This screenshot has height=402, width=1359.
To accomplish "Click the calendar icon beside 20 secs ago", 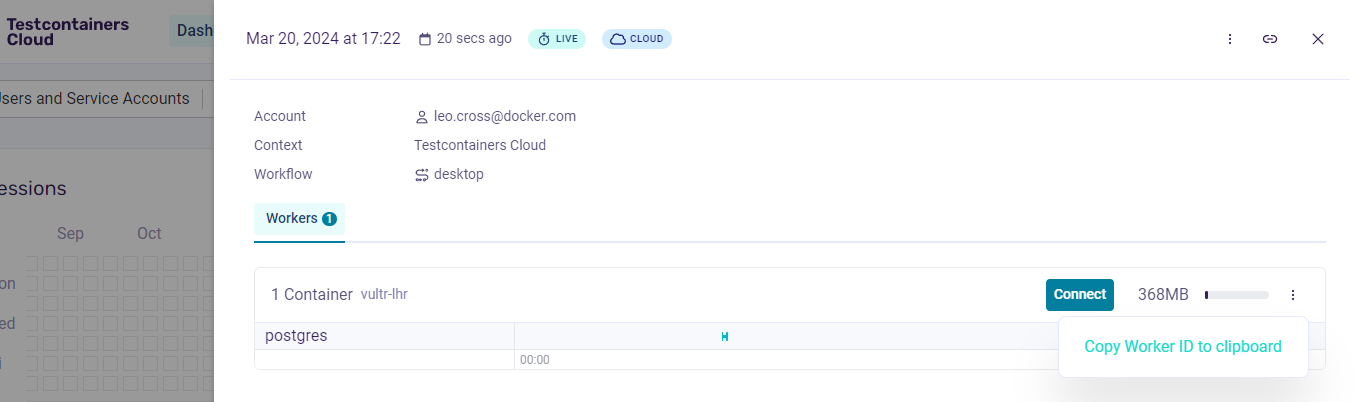I will (x=425, y=39).
